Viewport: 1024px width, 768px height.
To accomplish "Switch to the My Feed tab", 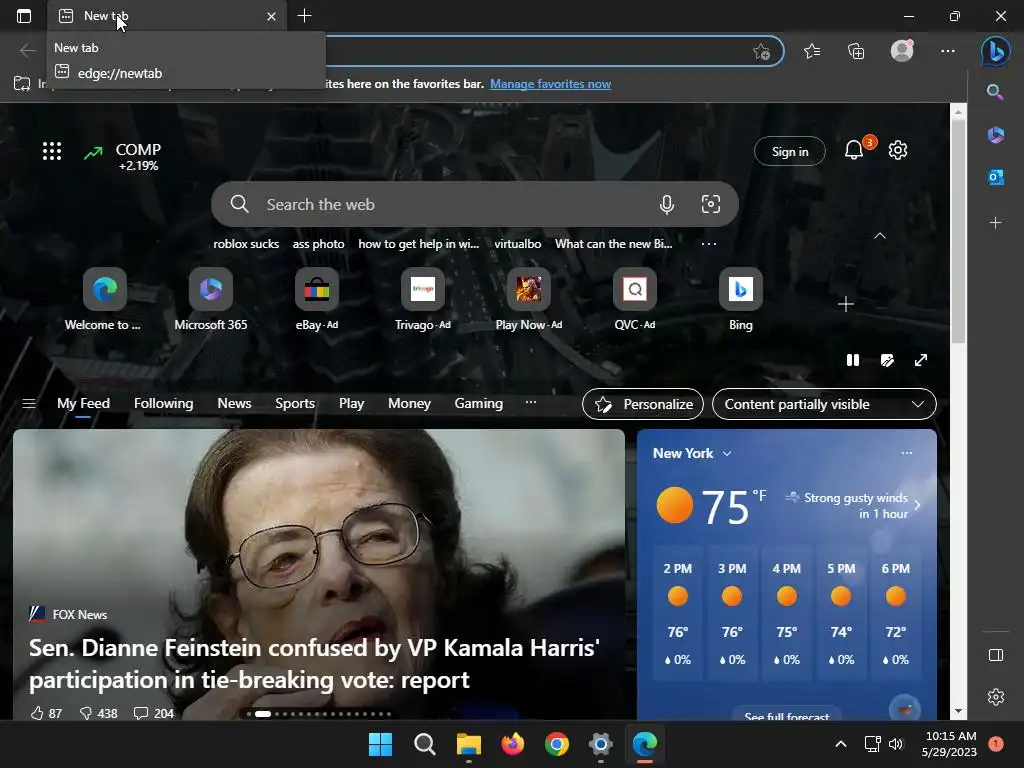I will pyautogui.click(x=83, y=404).
